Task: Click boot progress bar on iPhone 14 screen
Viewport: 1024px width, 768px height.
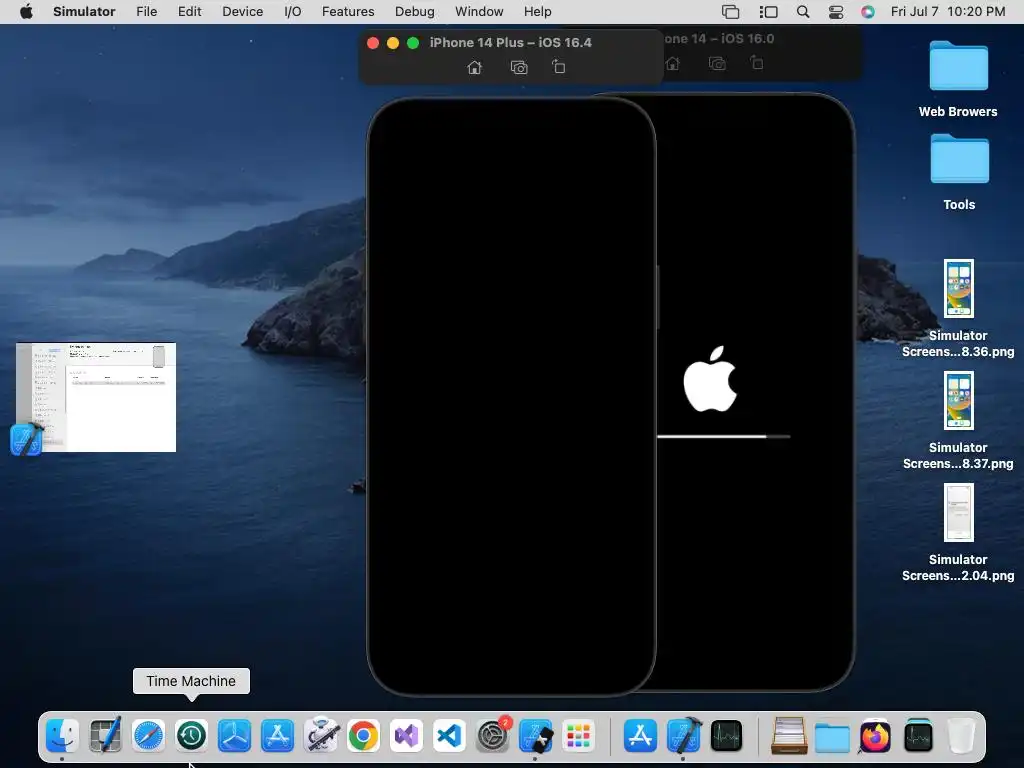Action: pos(723,436)
